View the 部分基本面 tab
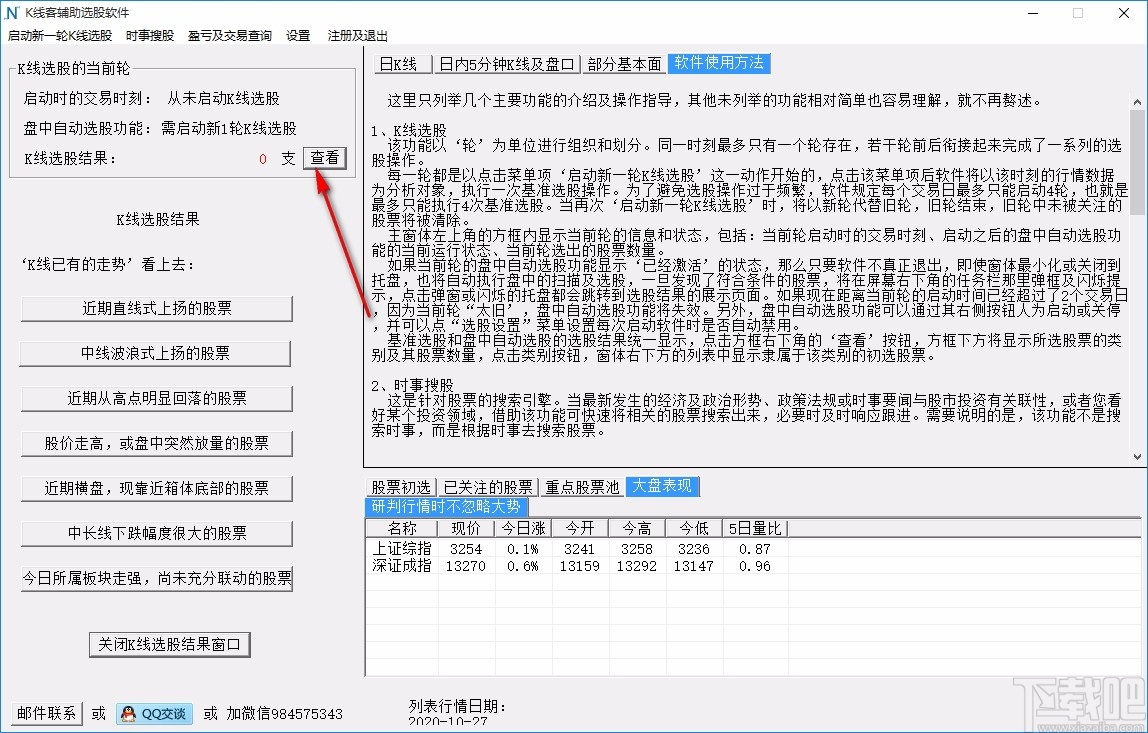 click(625, 63)
